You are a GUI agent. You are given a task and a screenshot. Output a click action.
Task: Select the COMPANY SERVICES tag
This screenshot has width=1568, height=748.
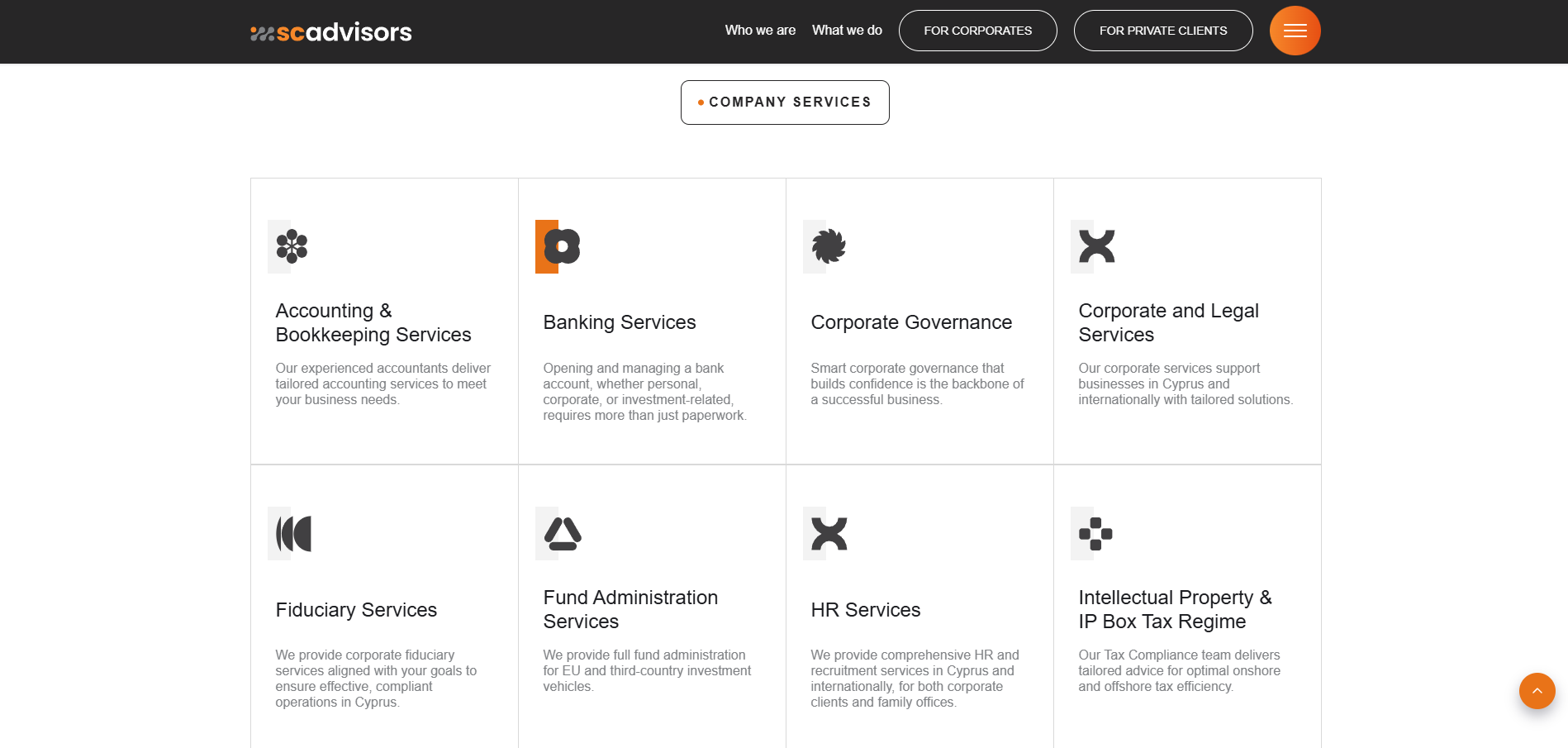(785, 102)
